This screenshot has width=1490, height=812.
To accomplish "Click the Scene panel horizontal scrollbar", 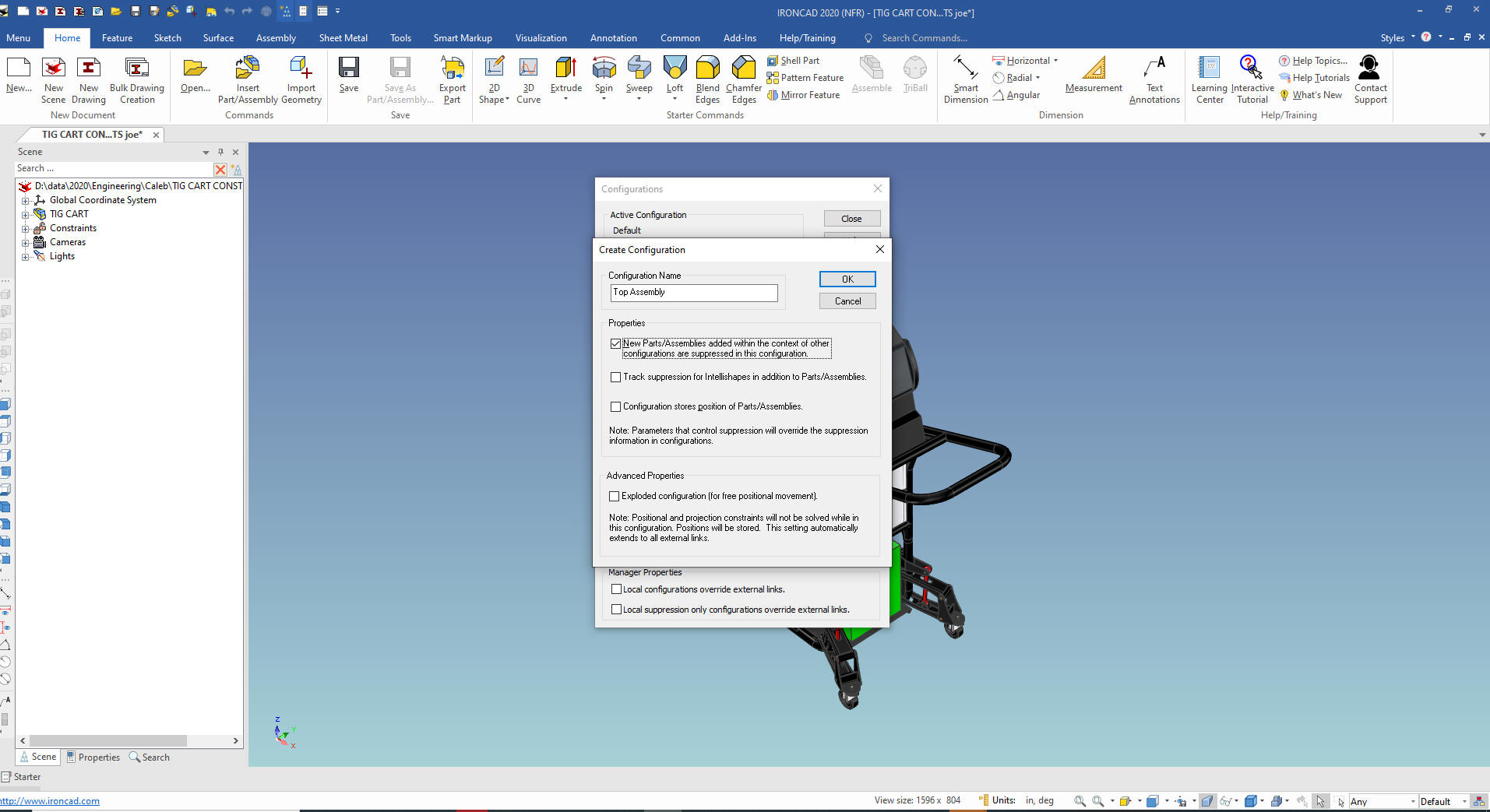I will 108,740.
